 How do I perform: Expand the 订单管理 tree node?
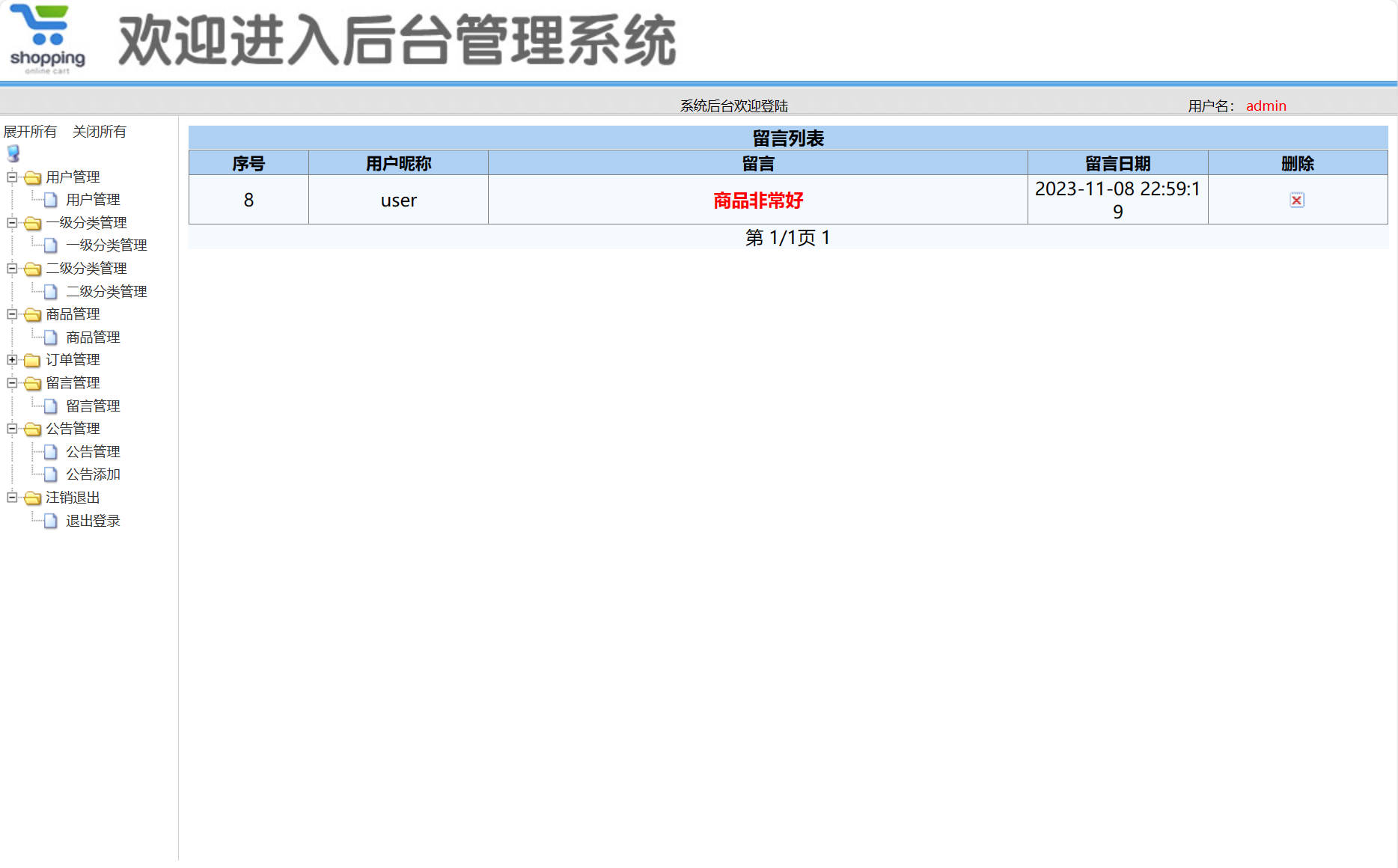tap(11, 360)
